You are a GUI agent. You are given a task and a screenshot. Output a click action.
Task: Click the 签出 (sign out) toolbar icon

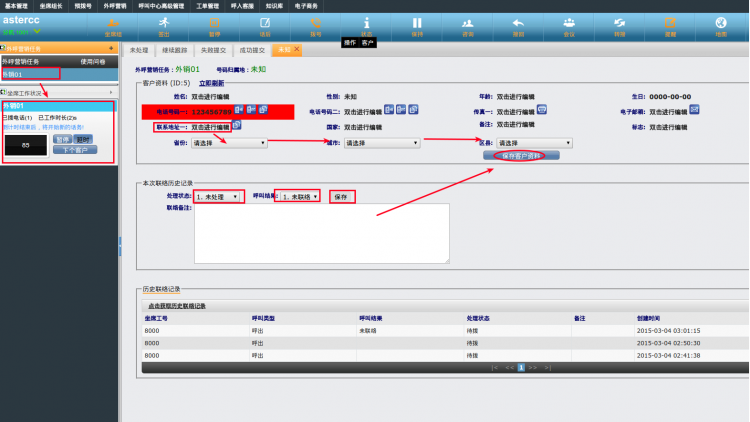tap(163, 24)
